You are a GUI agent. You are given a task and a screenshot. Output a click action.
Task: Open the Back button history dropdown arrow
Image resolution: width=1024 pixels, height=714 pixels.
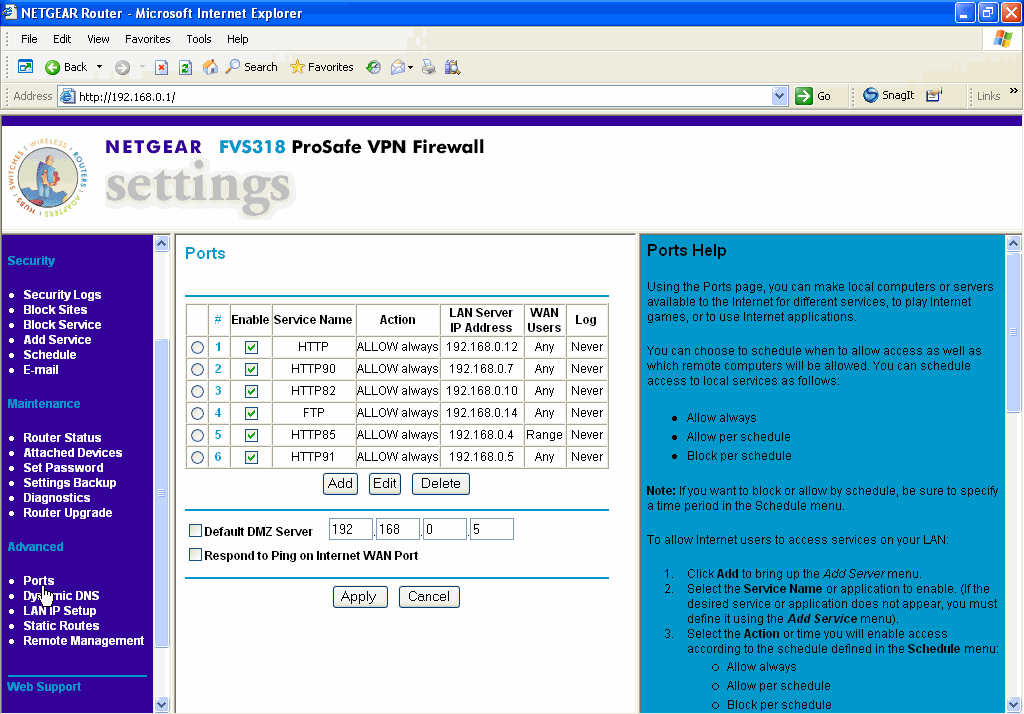[99, 67]
